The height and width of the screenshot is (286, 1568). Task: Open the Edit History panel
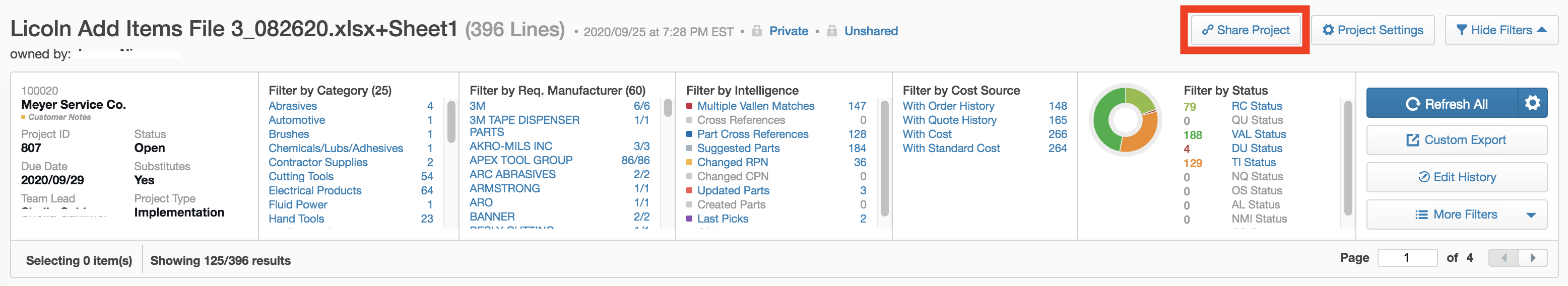click(x=1456, y=178)
